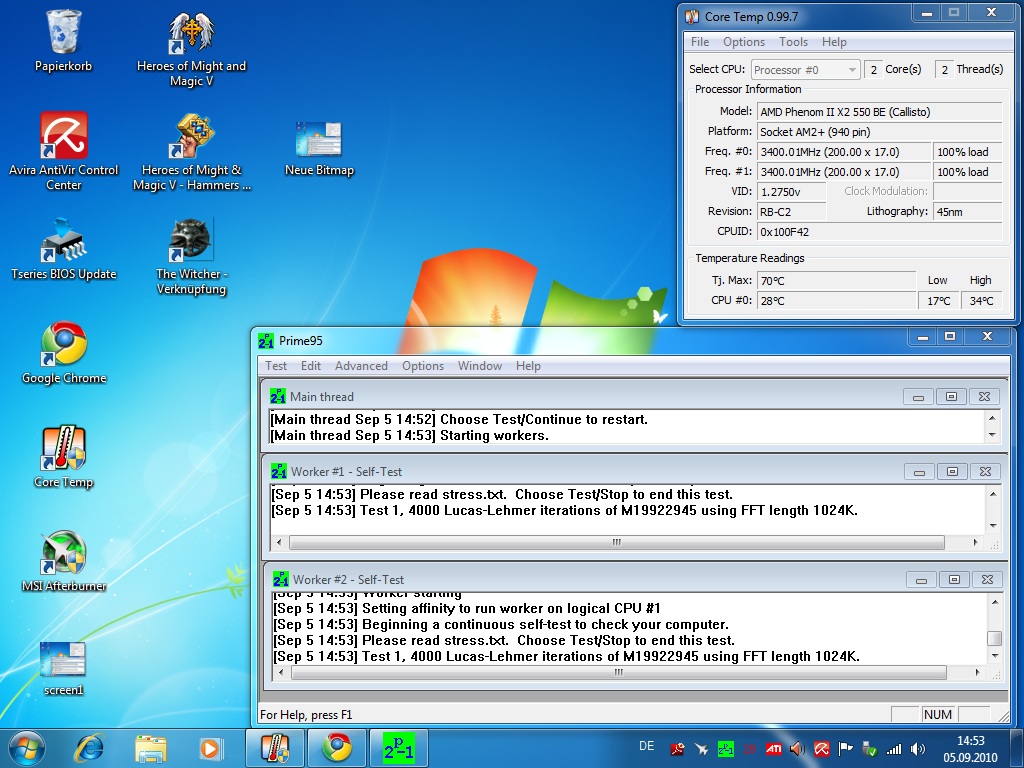
Task: Open the Select CPU dropdown in Core Temp
Action: (x=805, y=69)
